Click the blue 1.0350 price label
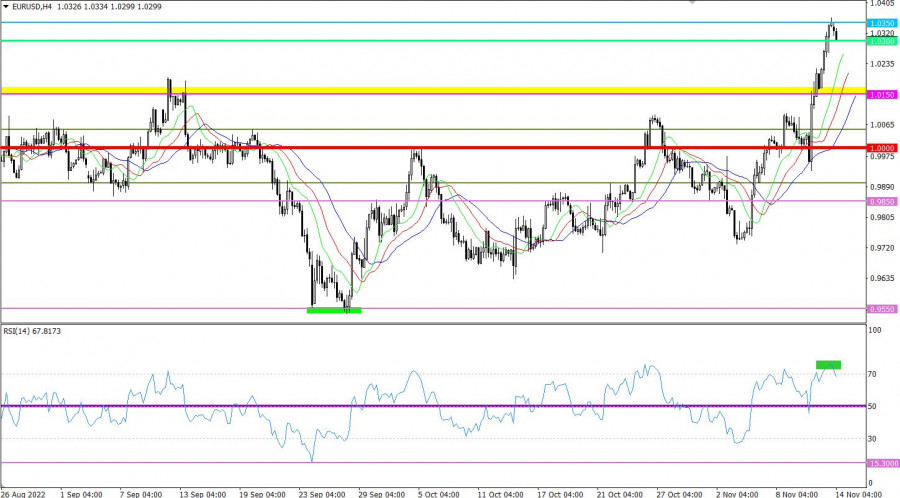This screenshot has height=498, width=900. coord(881,23)
